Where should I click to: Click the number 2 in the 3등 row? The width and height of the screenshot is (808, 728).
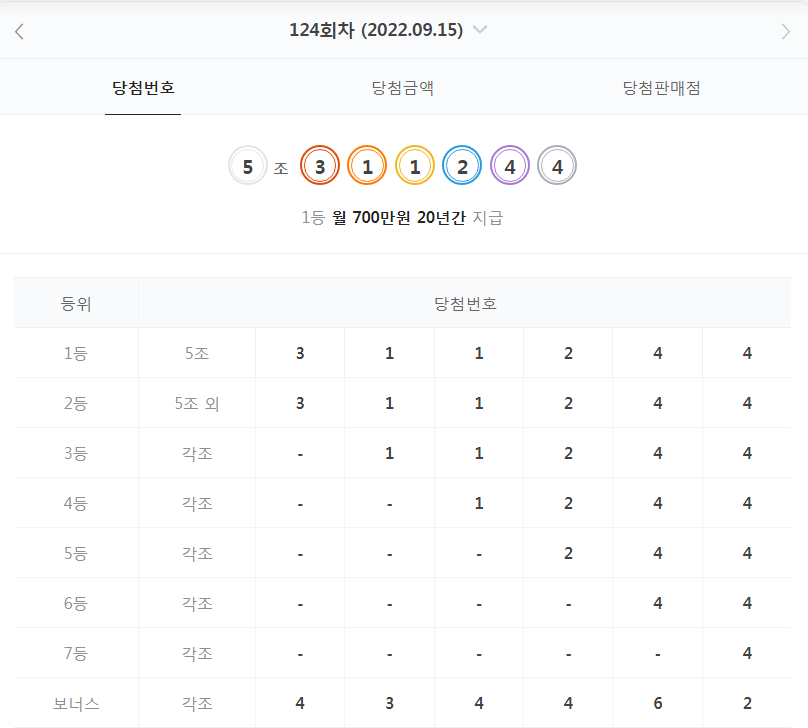pyautogui.click(x=568, y=453)
